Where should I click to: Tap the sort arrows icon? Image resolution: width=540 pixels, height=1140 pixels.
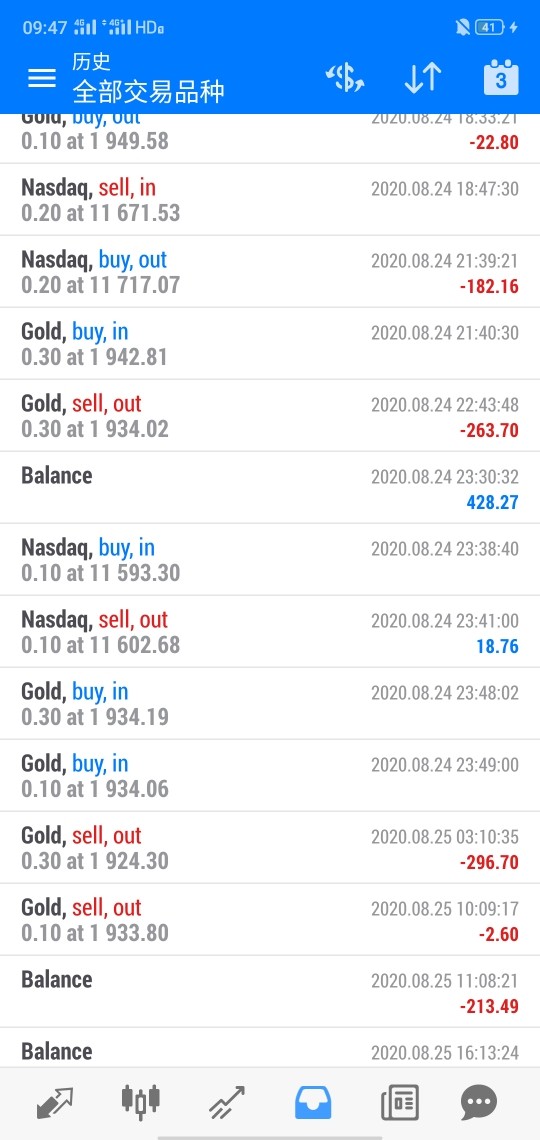point(423,78)
